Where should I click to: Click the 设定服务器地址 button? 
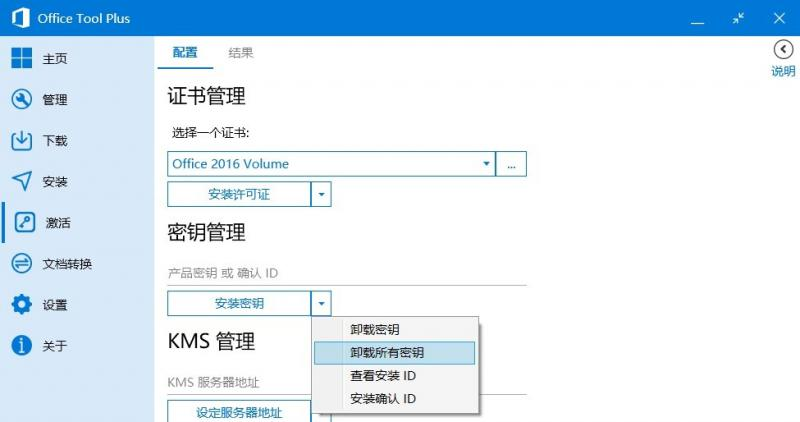(239, 412)
